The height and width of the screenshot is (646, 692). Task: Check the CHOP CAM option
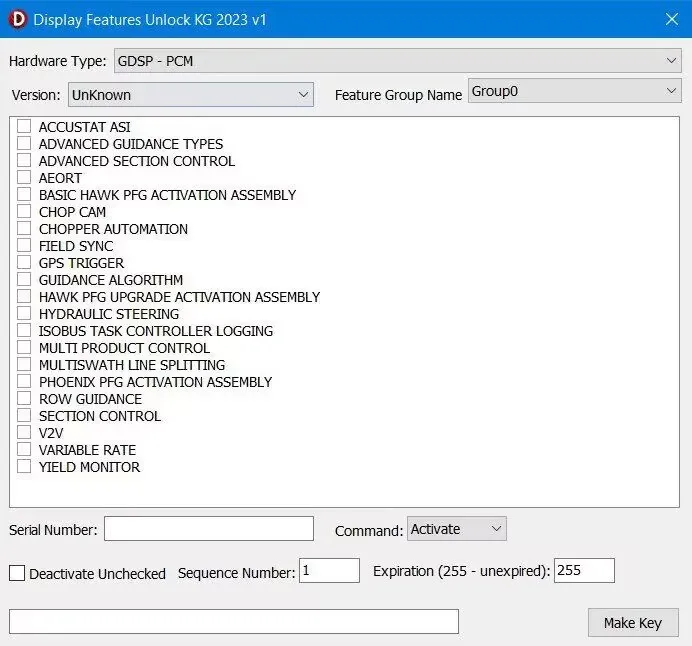pos(24,211)
